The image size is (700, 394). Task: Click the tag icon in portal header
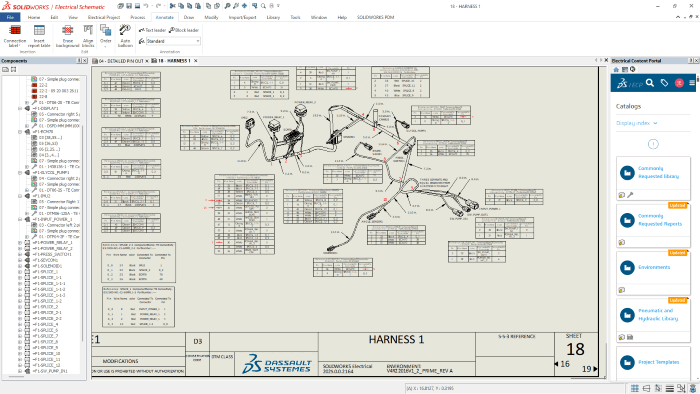click(x=664, y=83)
